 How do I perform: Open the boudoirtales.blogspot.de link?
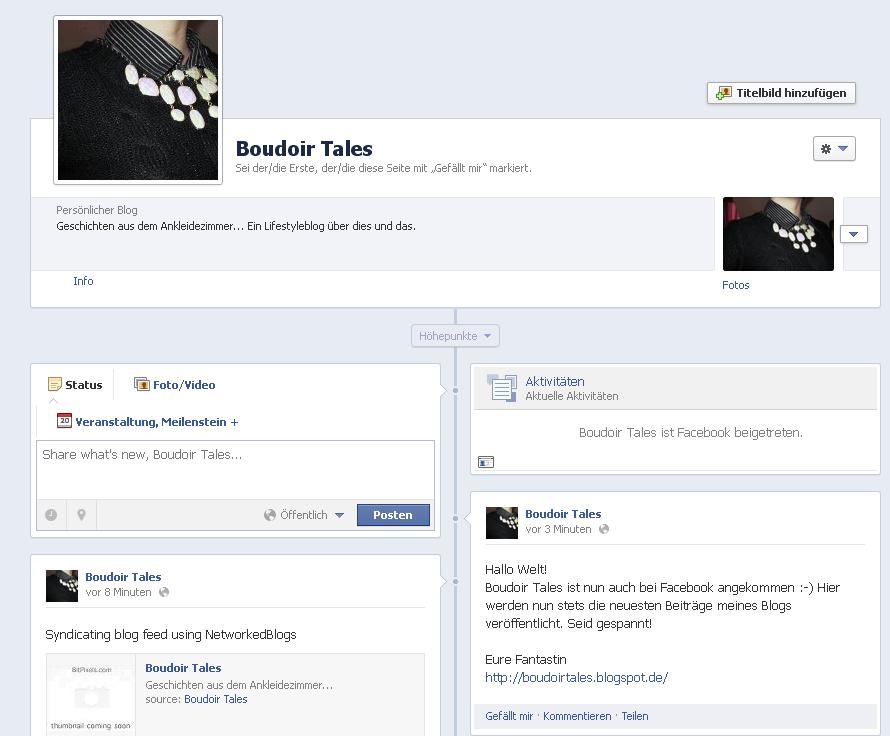(576, 677)
